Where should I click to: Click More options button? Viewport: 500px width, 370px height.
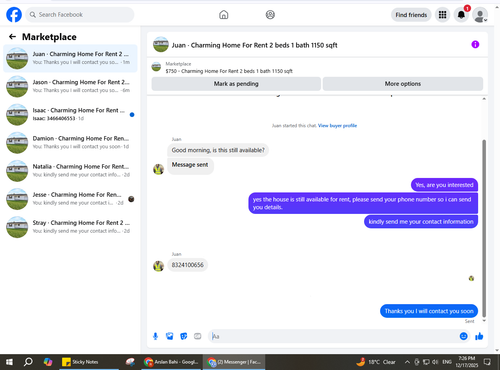pos(403,84)
